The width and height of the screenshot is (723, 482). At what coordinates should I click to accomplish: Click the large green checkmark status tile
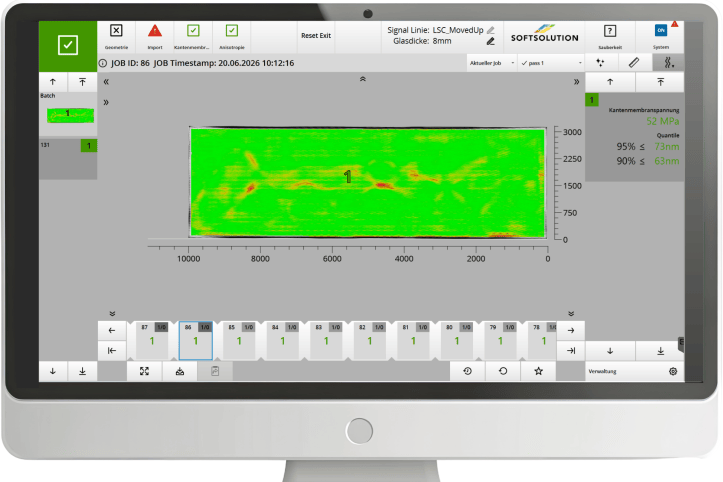click(68, 46)
